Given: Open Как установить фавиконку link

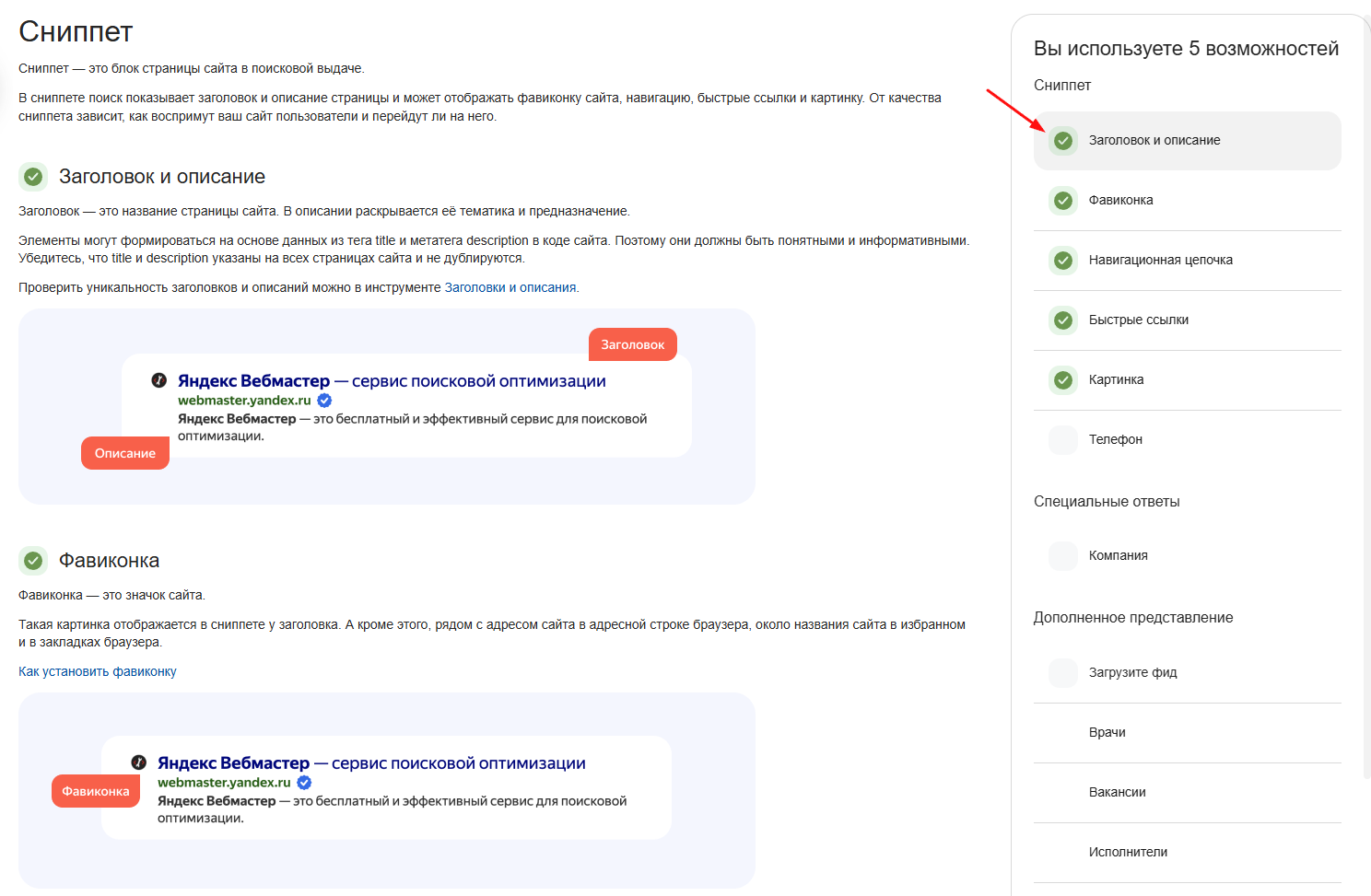Looking at the screenshot, I should coord(98,671).
